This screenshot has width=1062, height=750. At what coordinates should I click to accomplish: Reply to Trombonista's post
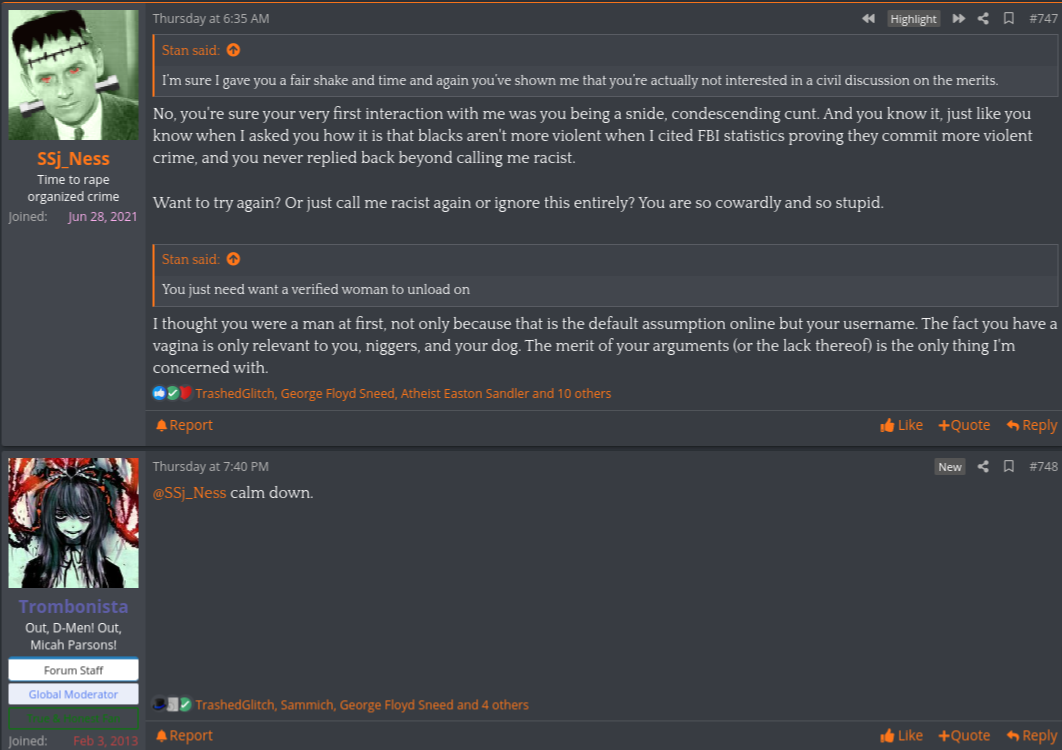click(1032, 735)
